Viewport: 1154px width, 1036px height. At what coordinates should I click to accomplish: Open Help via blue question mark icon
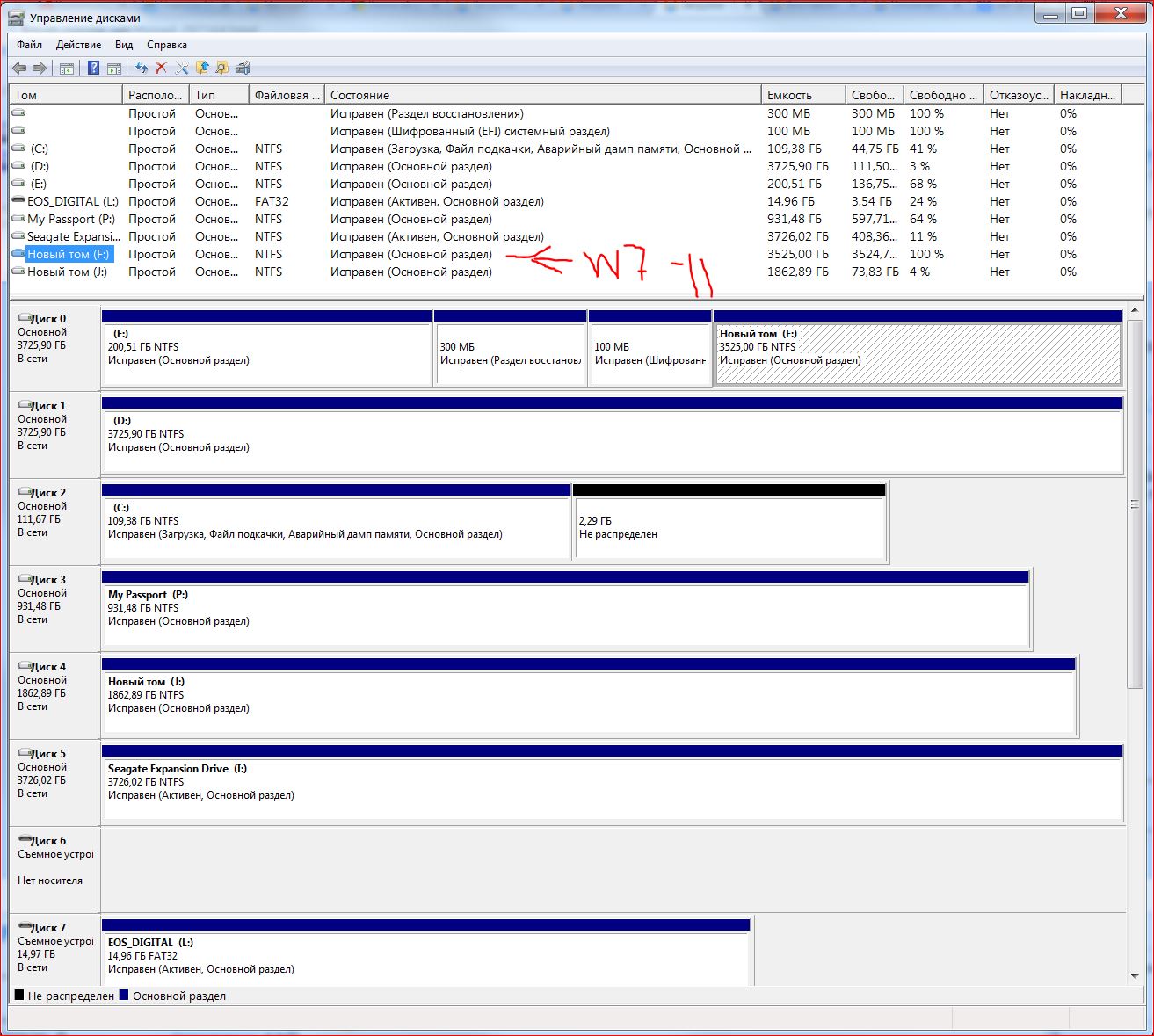[x=93, y=69]
